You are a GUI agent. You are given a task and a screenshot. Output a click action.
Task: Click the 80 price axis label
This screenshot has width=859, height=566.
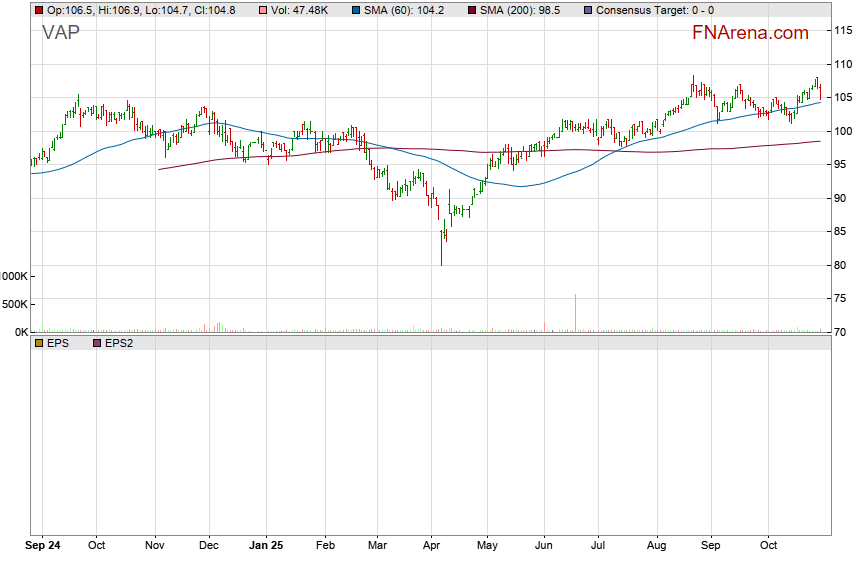click(x=843, y=265)
